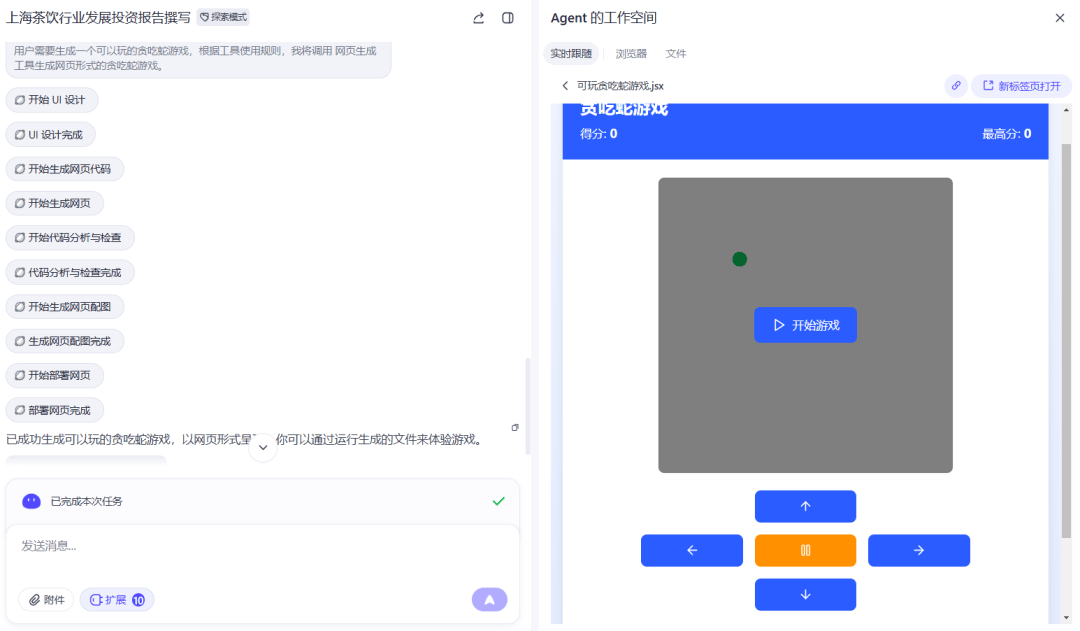The height and width of the screenshot is (631, 1080).
Task: Click the 已完成本次任务 status text
Action: tap(86, 501)
